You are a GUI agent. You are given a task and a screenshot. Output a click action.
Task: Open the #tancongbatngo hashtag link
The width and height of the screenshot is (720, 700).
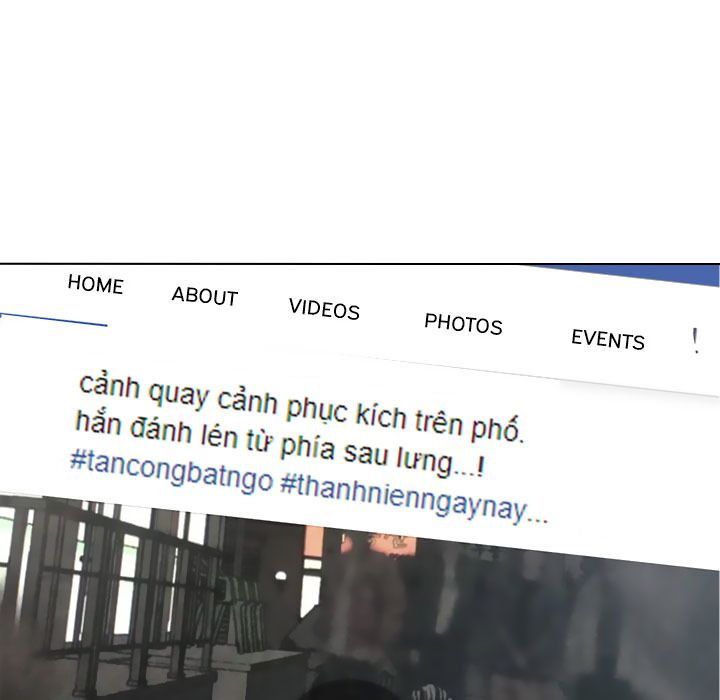click(171, 472)
